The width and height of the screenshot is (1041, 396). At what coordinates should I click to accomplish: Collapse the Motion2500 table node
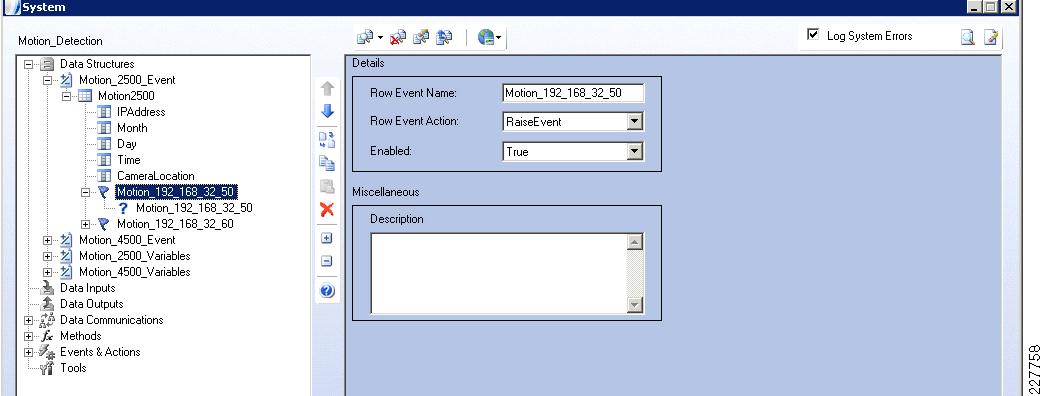pyautogui.click(x=66, y=96)
